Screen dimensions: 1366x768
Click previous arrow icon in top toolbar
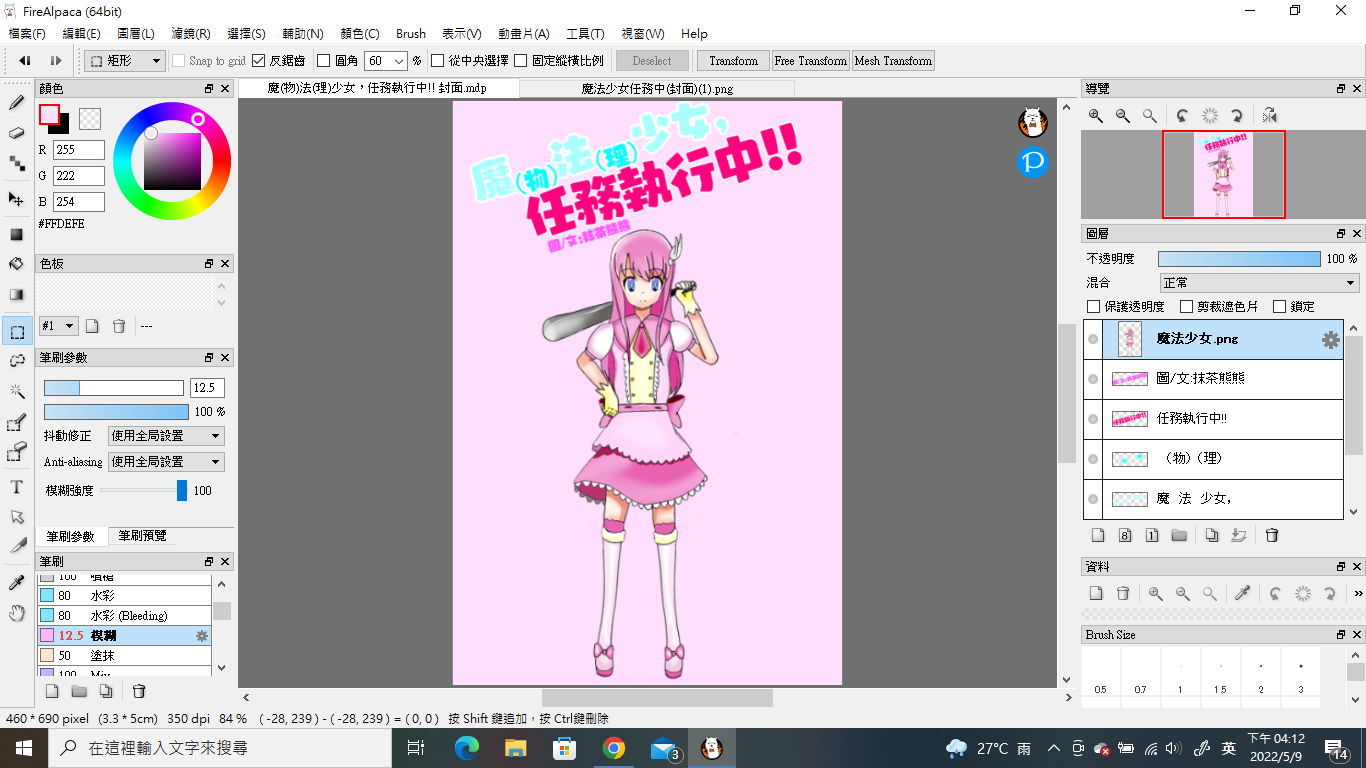(25, 61)
